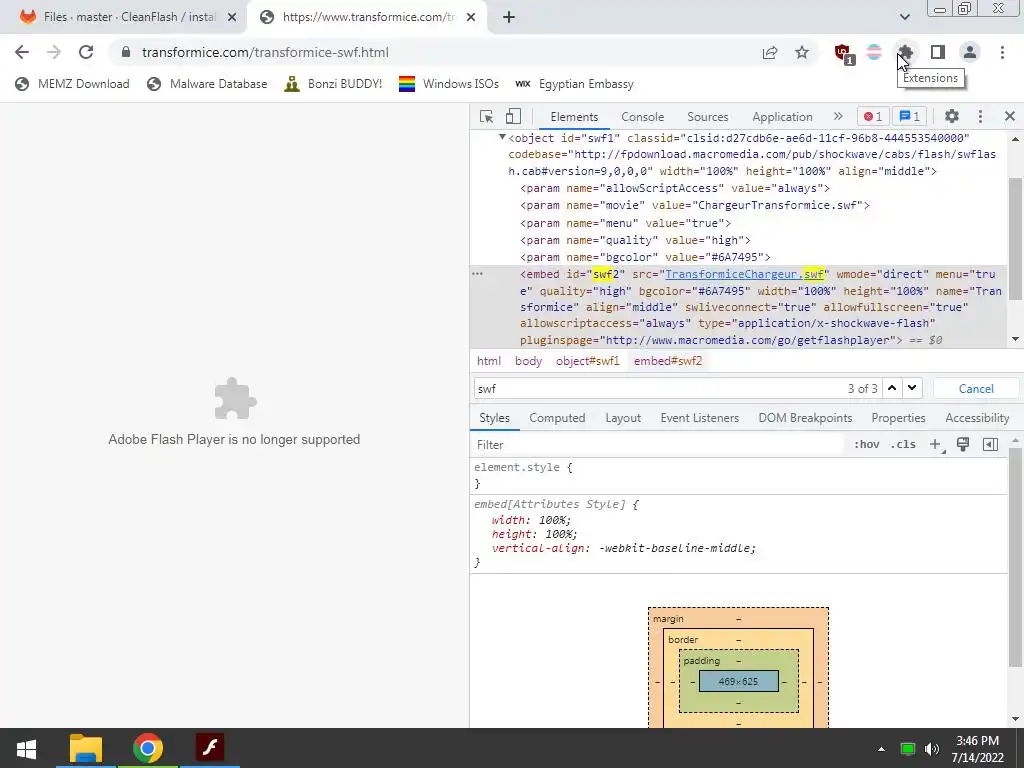Open a new tab with plus
Screen dimensions: 1024x768
click(509, 18)
